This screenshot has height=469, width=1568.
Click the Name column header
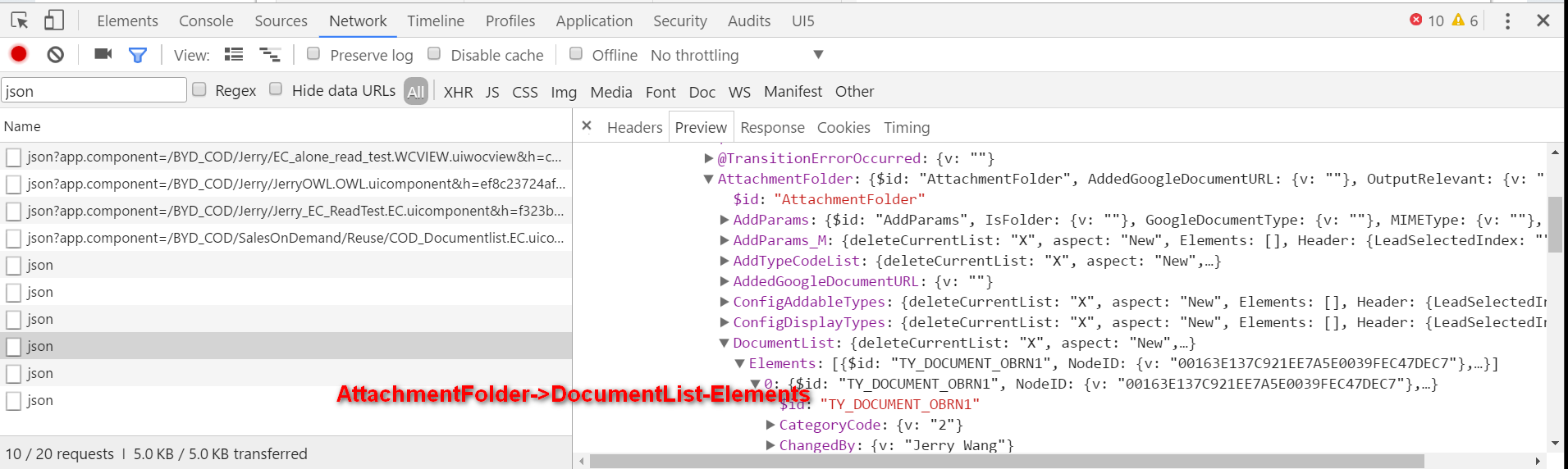click(286, 126)
